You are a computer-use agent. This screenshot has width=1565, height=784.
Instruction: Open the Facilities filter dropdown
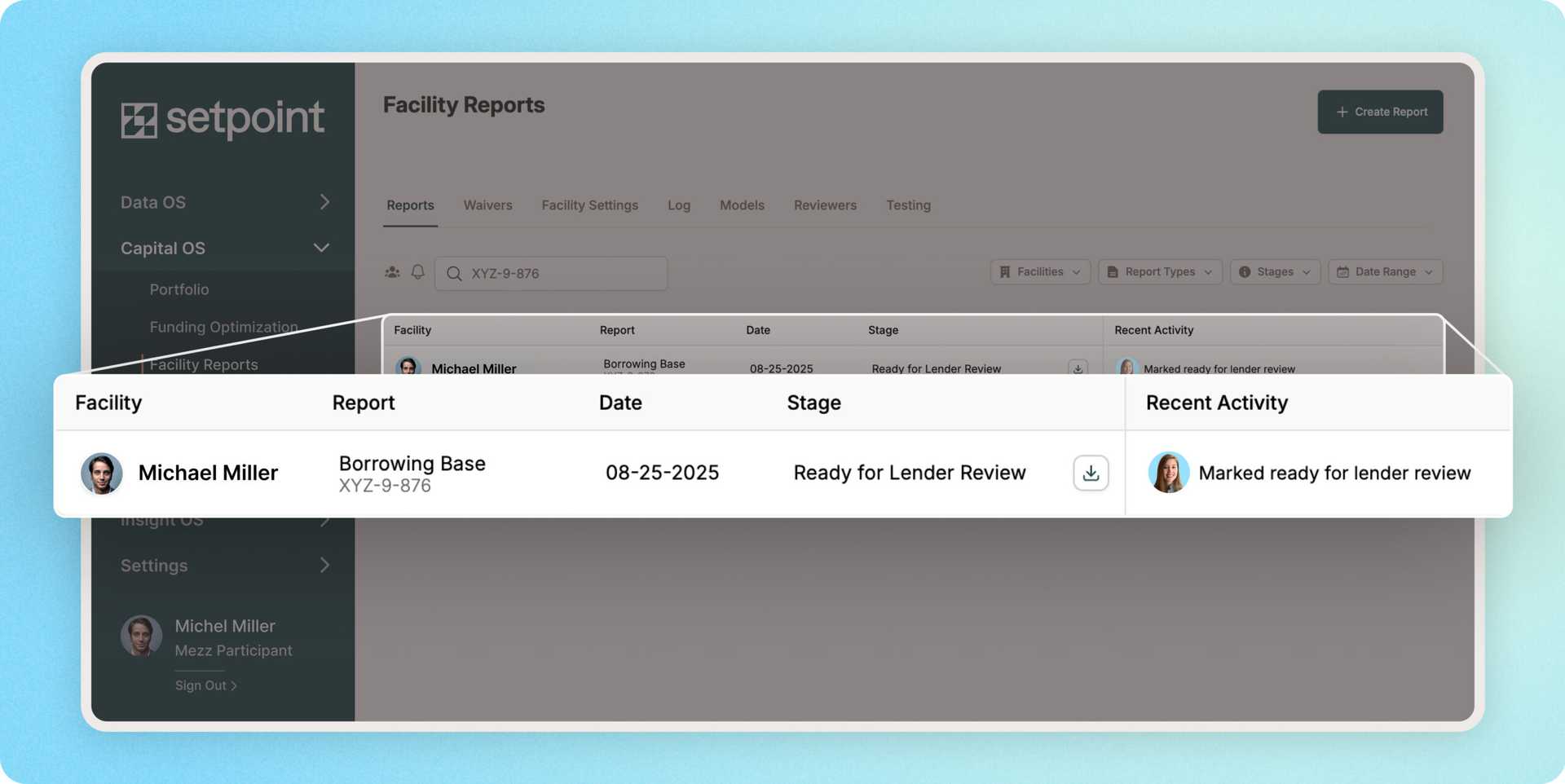pyautogui.click(x=1039, y=272)
